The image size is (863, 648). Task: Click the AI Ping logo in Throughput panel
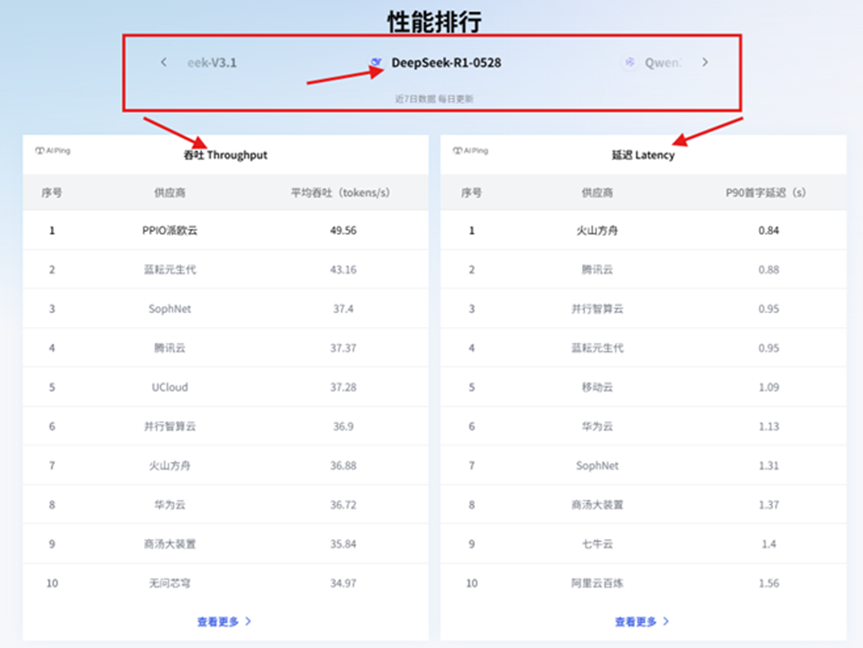53,150
